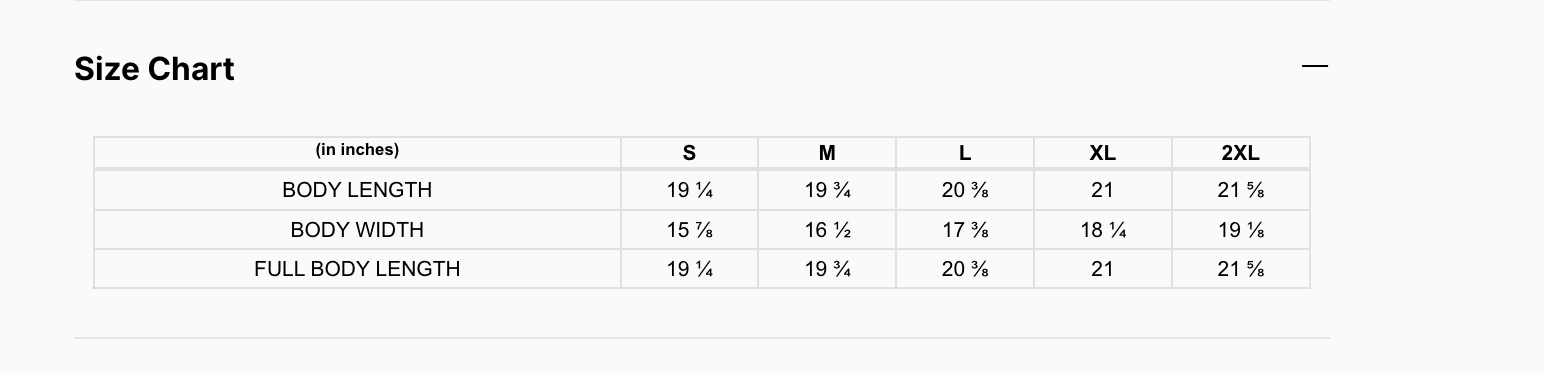The width and height of the screenshot is (1544, 373).
Task: Click the FULL BODY LENGTH row label
Action: coord(357,269)
